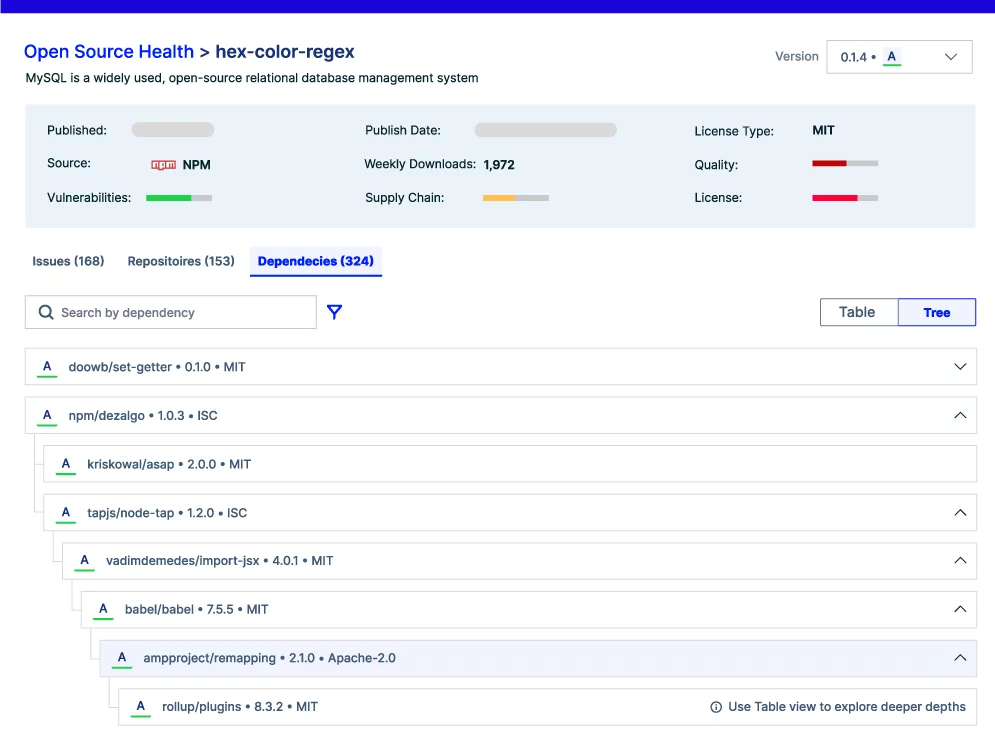Collapse the npm/dezalgo dependency row

pyautogui.click(x=960, y=416)
